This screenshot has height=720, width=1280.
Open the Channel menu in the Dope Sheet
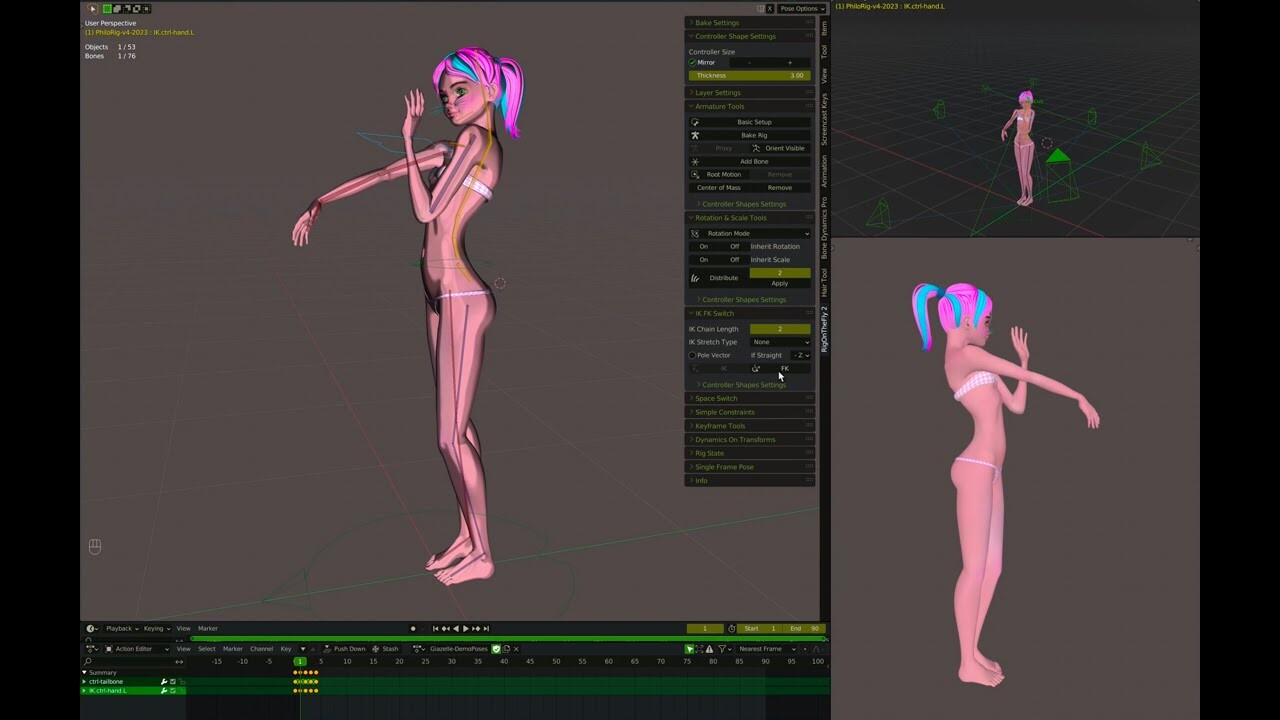pyautogui.click(x=260, y=649)
